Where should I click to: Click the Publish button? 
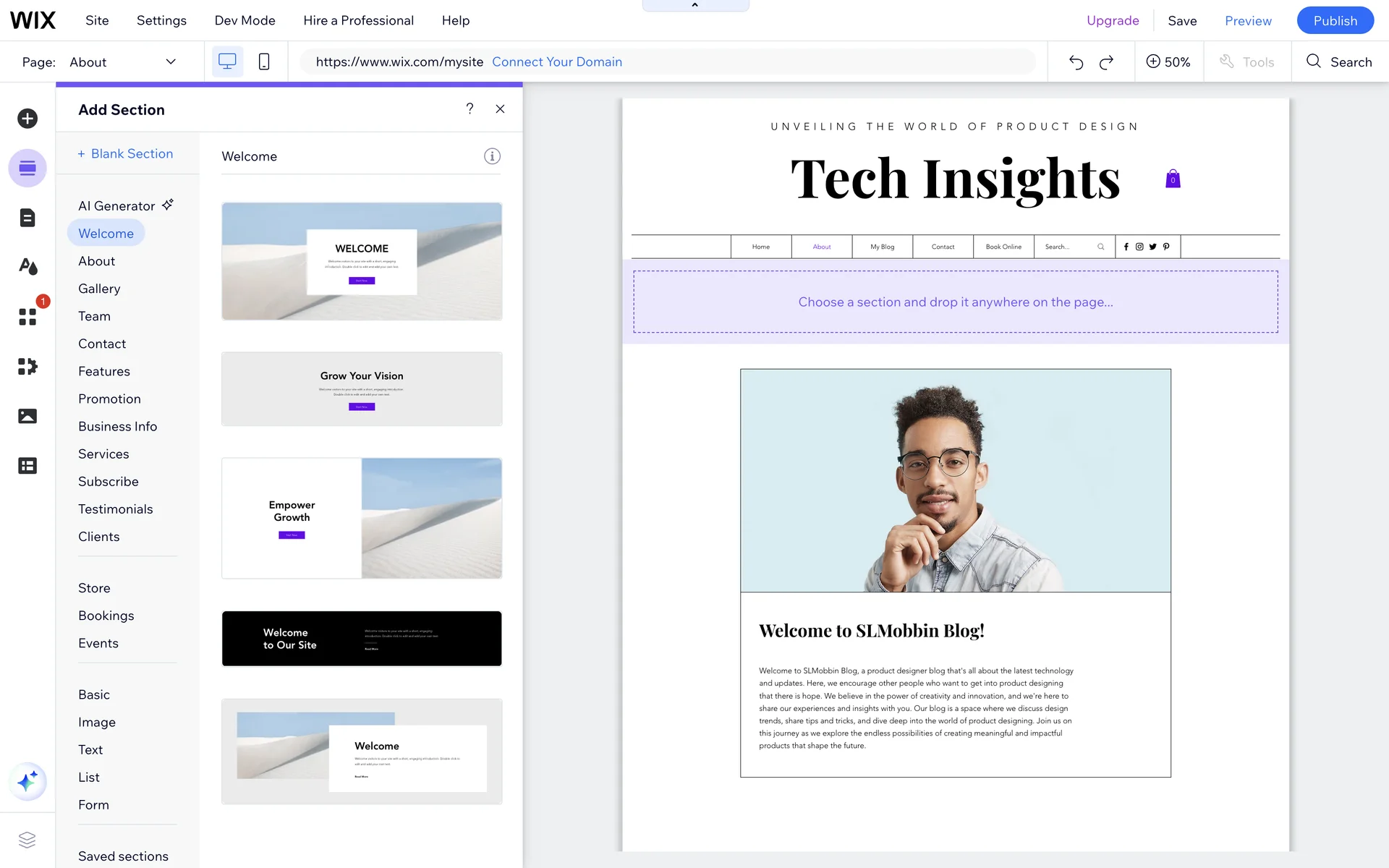coord(1335,20)
